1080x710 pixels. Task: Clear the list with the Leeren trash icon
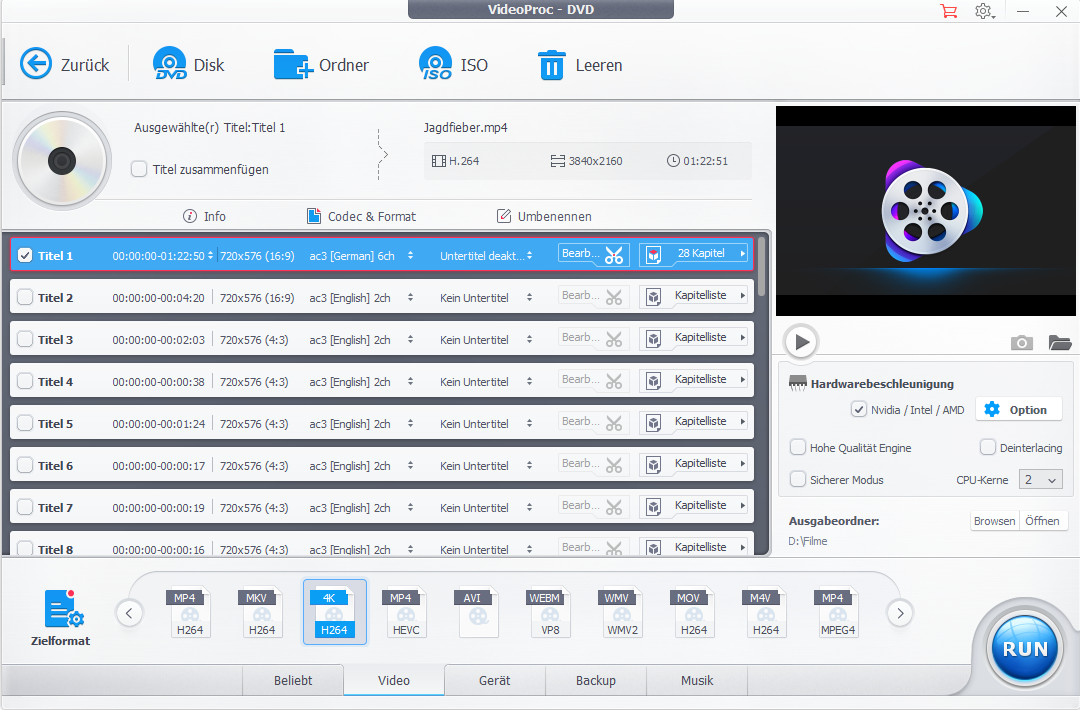(x=551, y=65)
